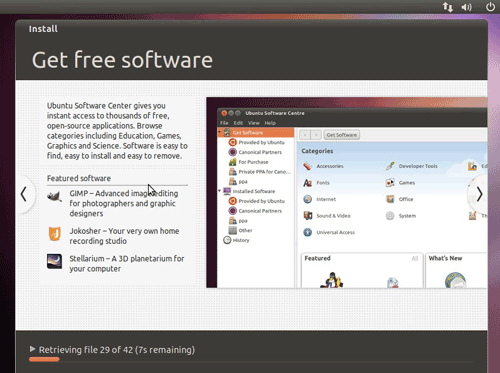
Task: Click the What's New globe app thumbnail
Action: point(455,280)
